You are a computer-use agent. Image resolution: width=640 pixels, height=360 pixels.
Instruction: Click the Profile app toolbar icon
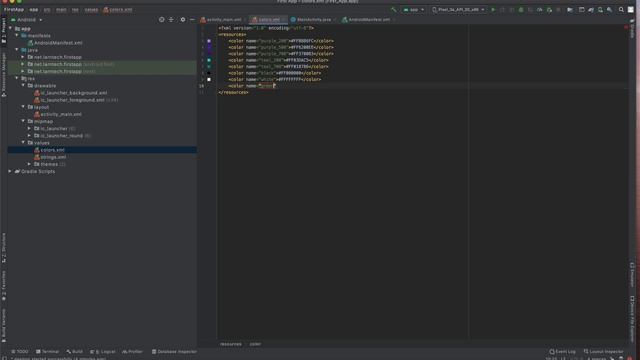540,9
